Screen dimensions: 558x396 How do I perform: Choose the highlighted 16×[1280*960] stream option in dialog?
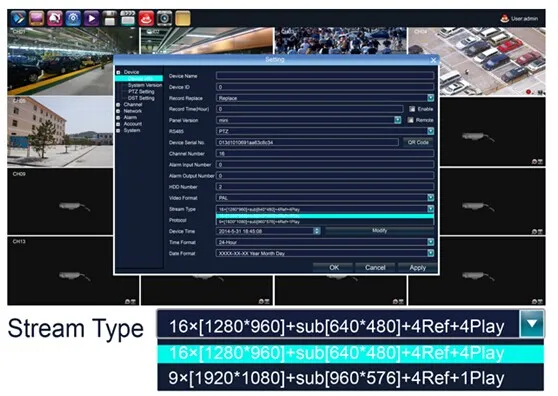point(325,216)
